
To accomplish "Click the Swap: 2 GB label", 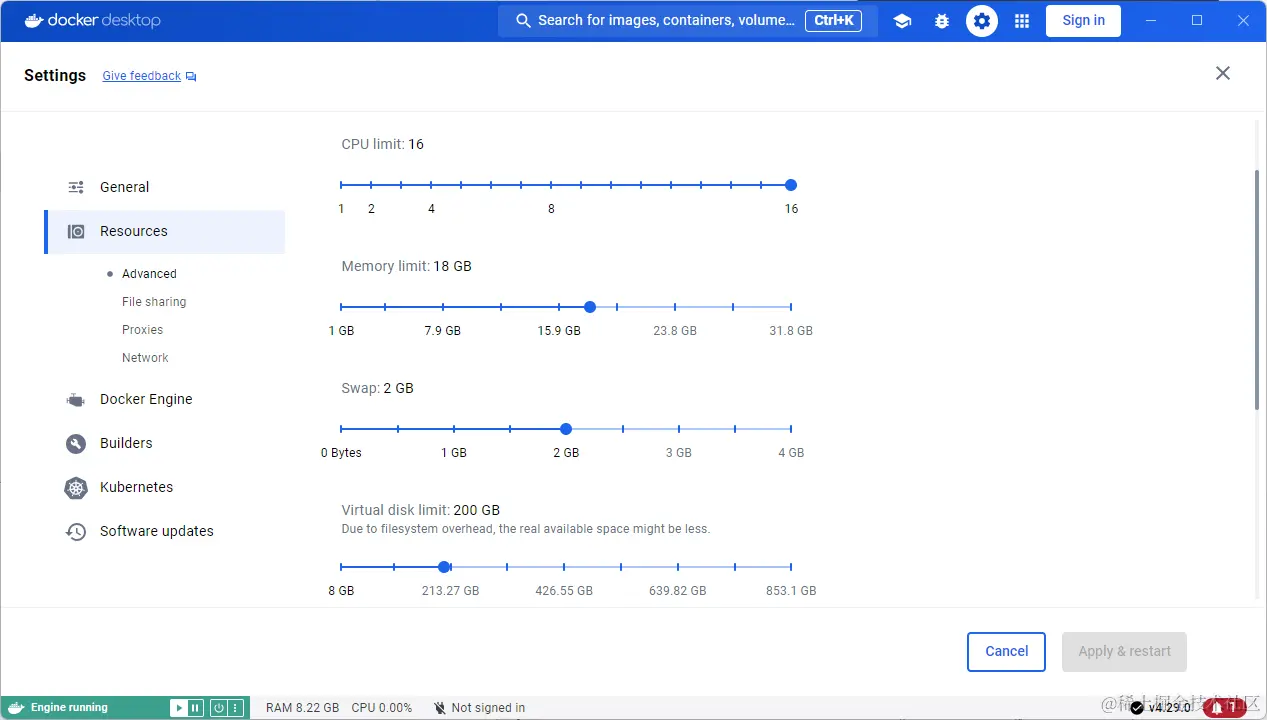I will pyautogui.click(x=377, y=388).
